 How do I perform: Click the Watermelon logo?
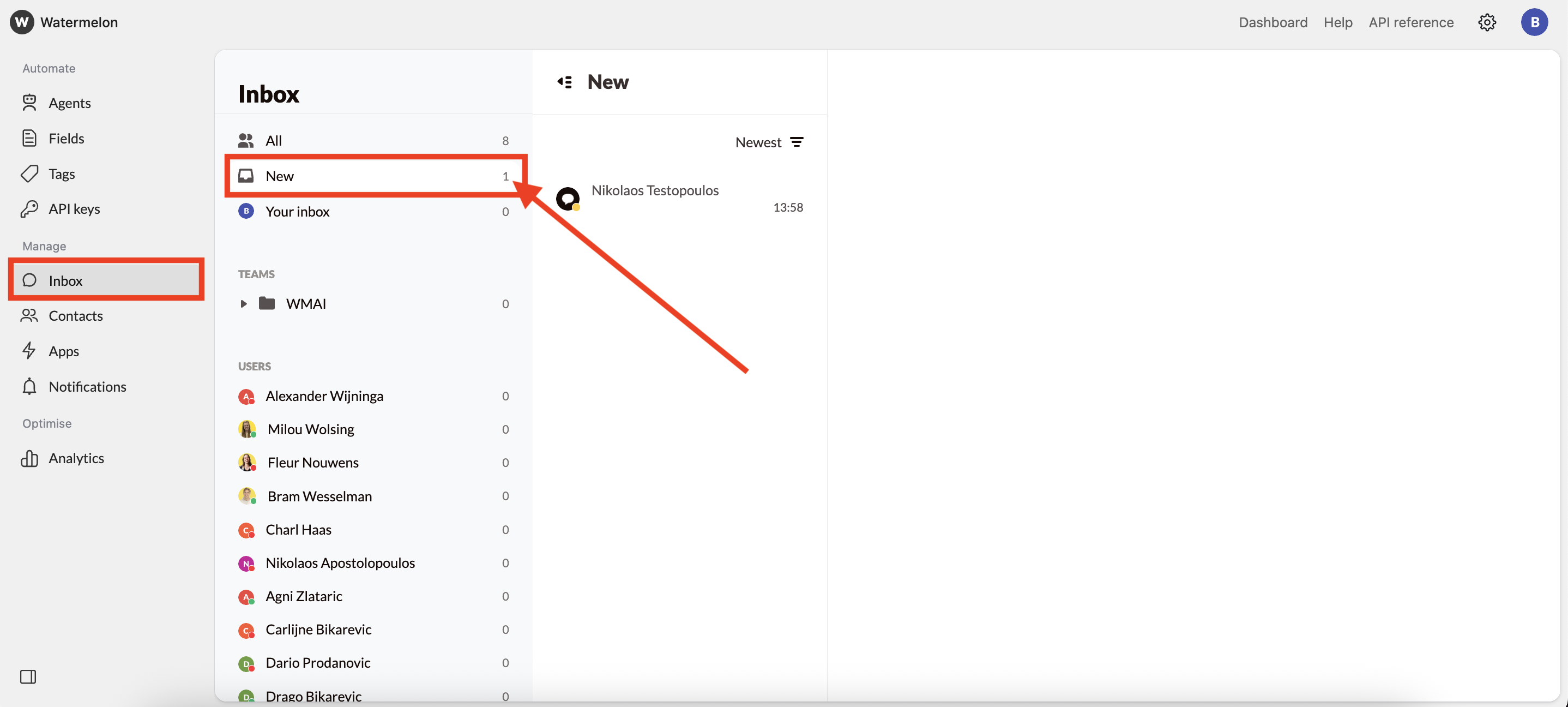tap(22, 22)
